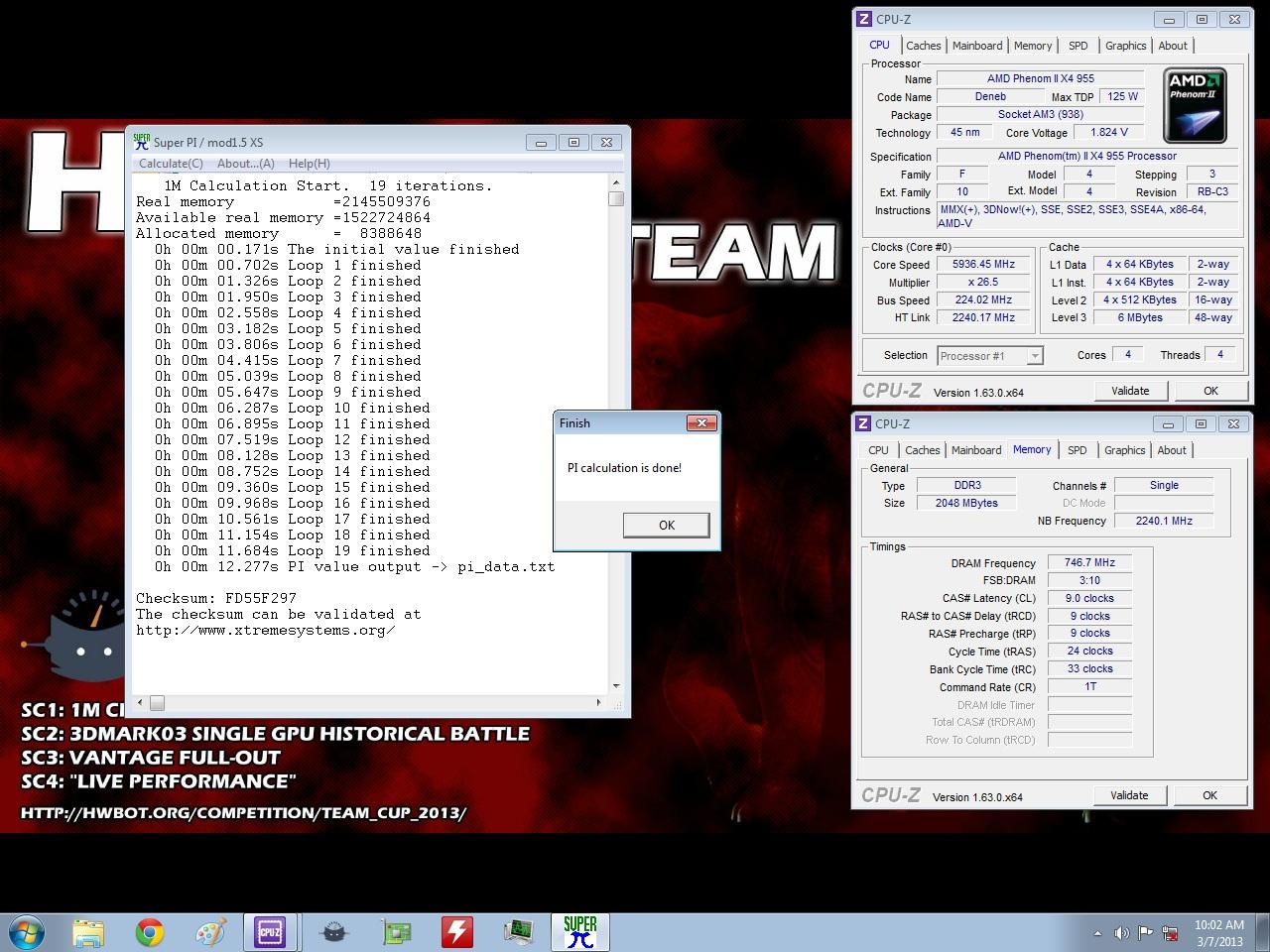Click the lower CPU-Z window title icon
1270x952 pixels.
click(864, 423)
